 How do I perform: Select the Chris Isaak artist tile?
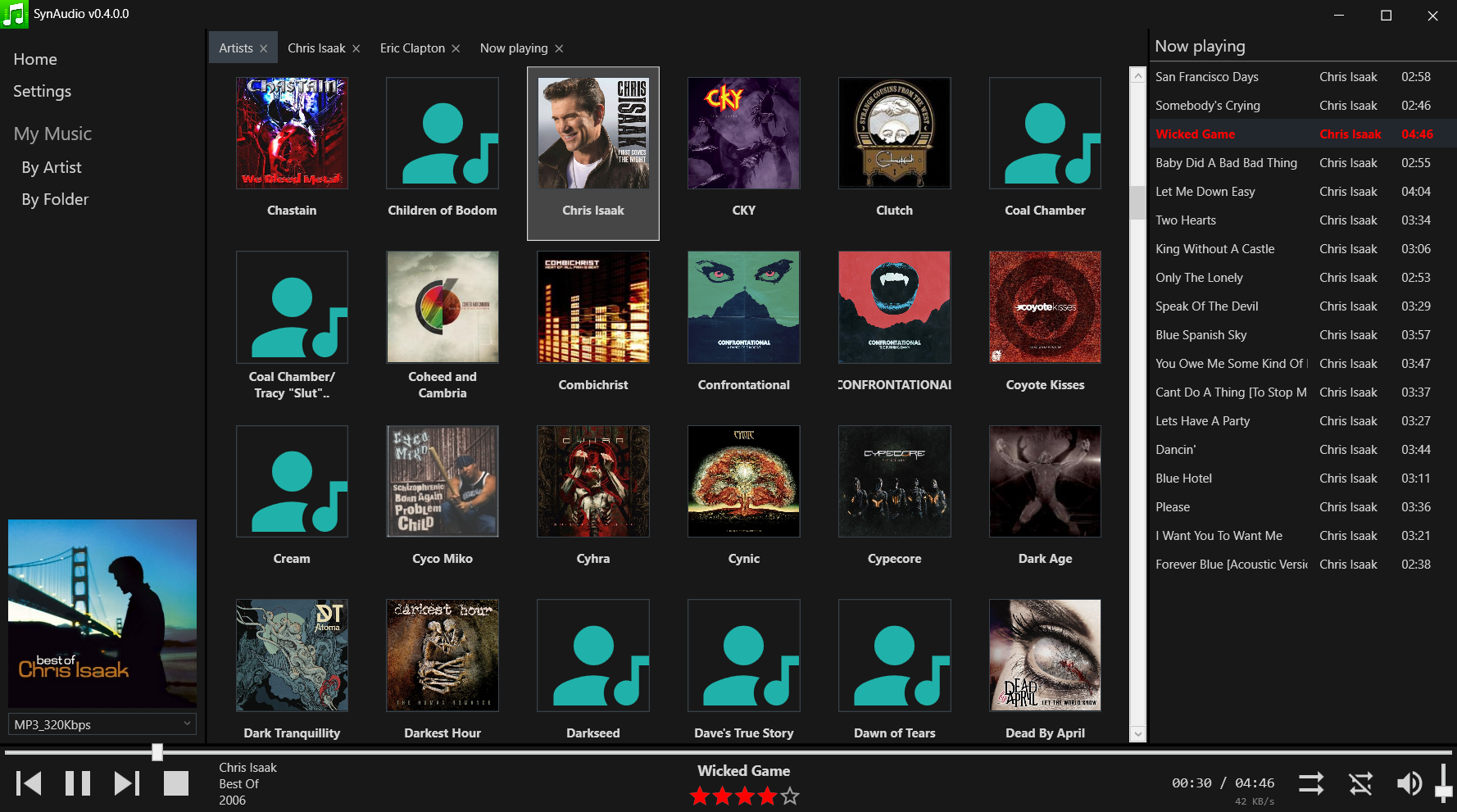pos(593,153)
